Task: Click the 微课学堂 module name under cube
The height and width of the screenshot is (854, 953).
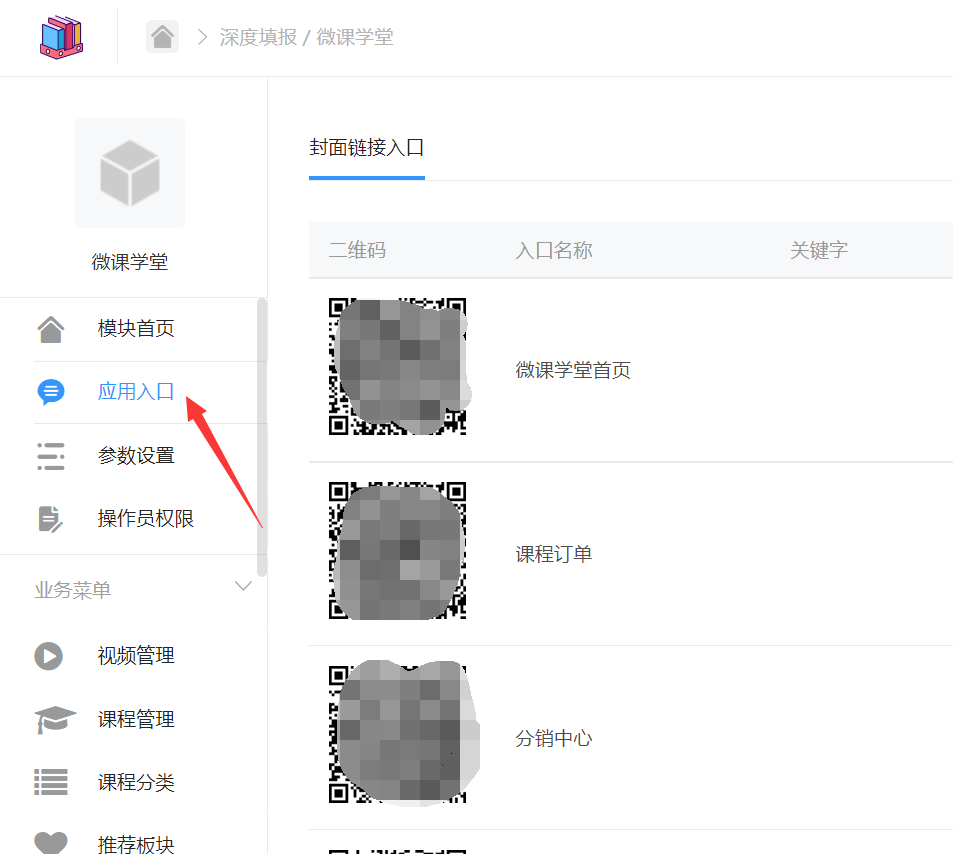Action: click(x=130, y=262)
